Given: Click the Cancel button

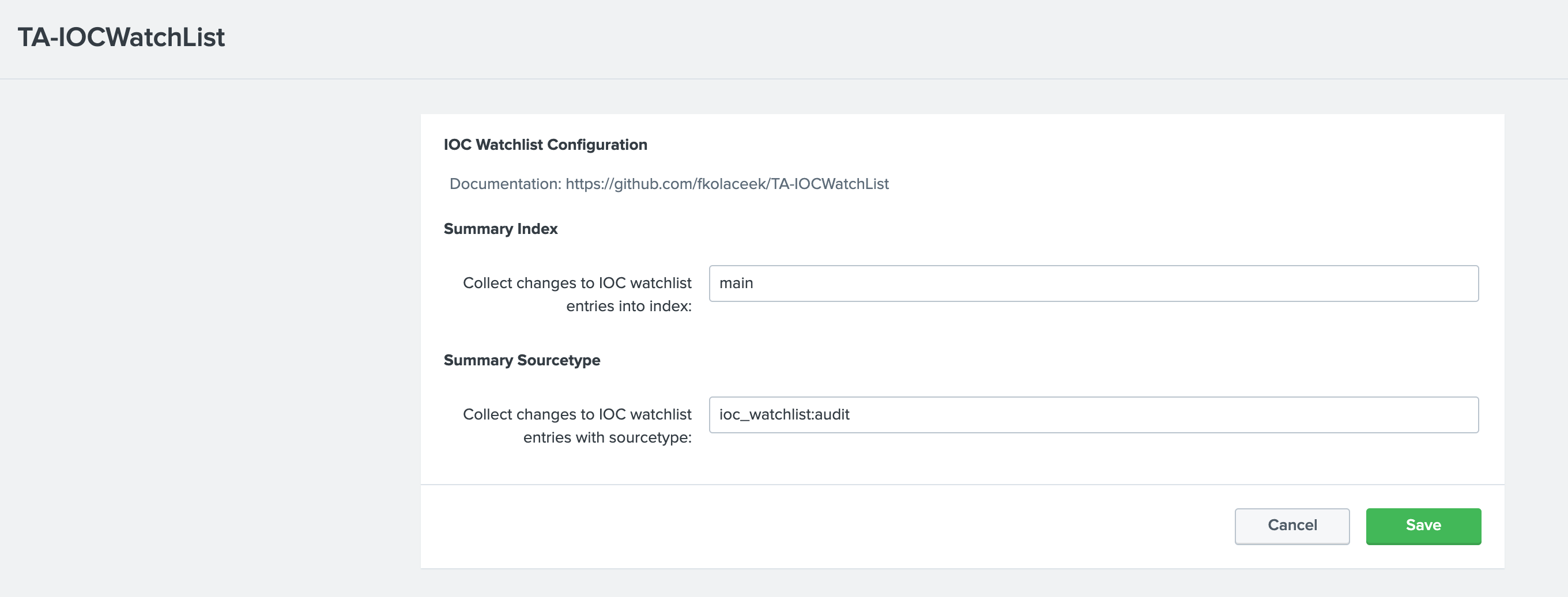Looking at the screenshot, I should click(1292, 526).
